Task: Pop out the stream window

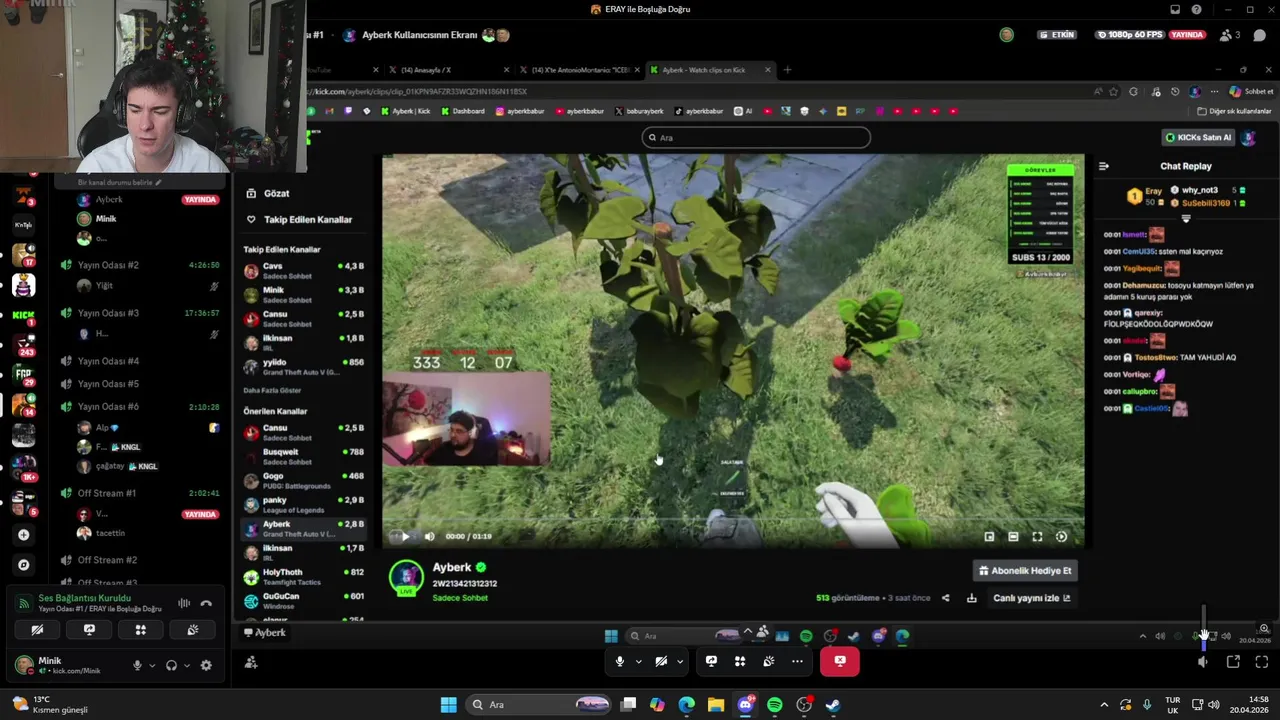Action: (x=1233, y=662)
